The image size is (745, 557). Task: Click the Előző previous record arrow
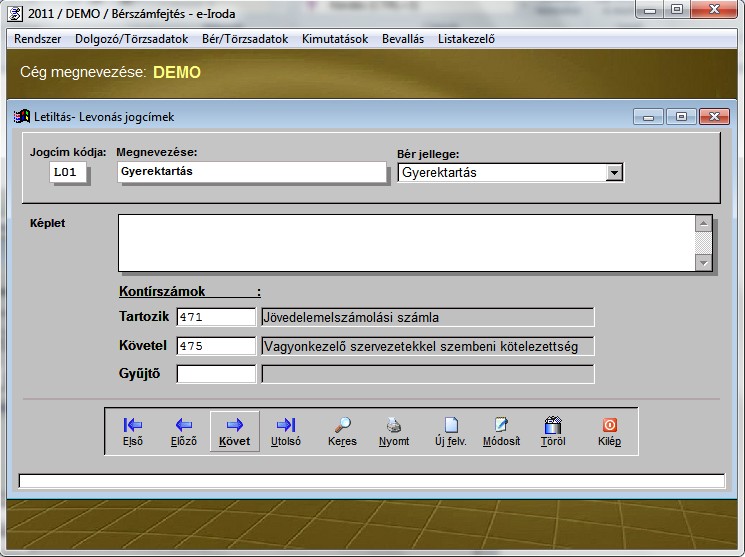(x=183, y=431)
